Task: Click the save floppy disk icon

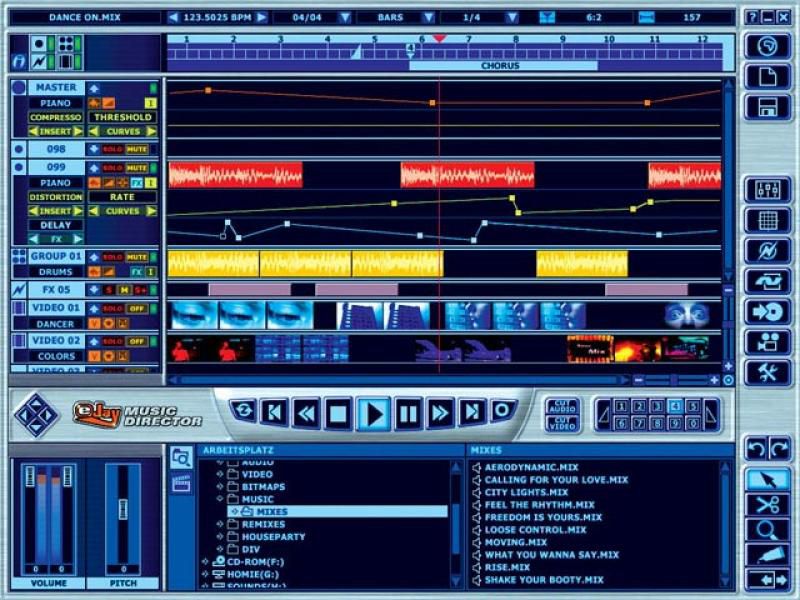Action: 767,107
